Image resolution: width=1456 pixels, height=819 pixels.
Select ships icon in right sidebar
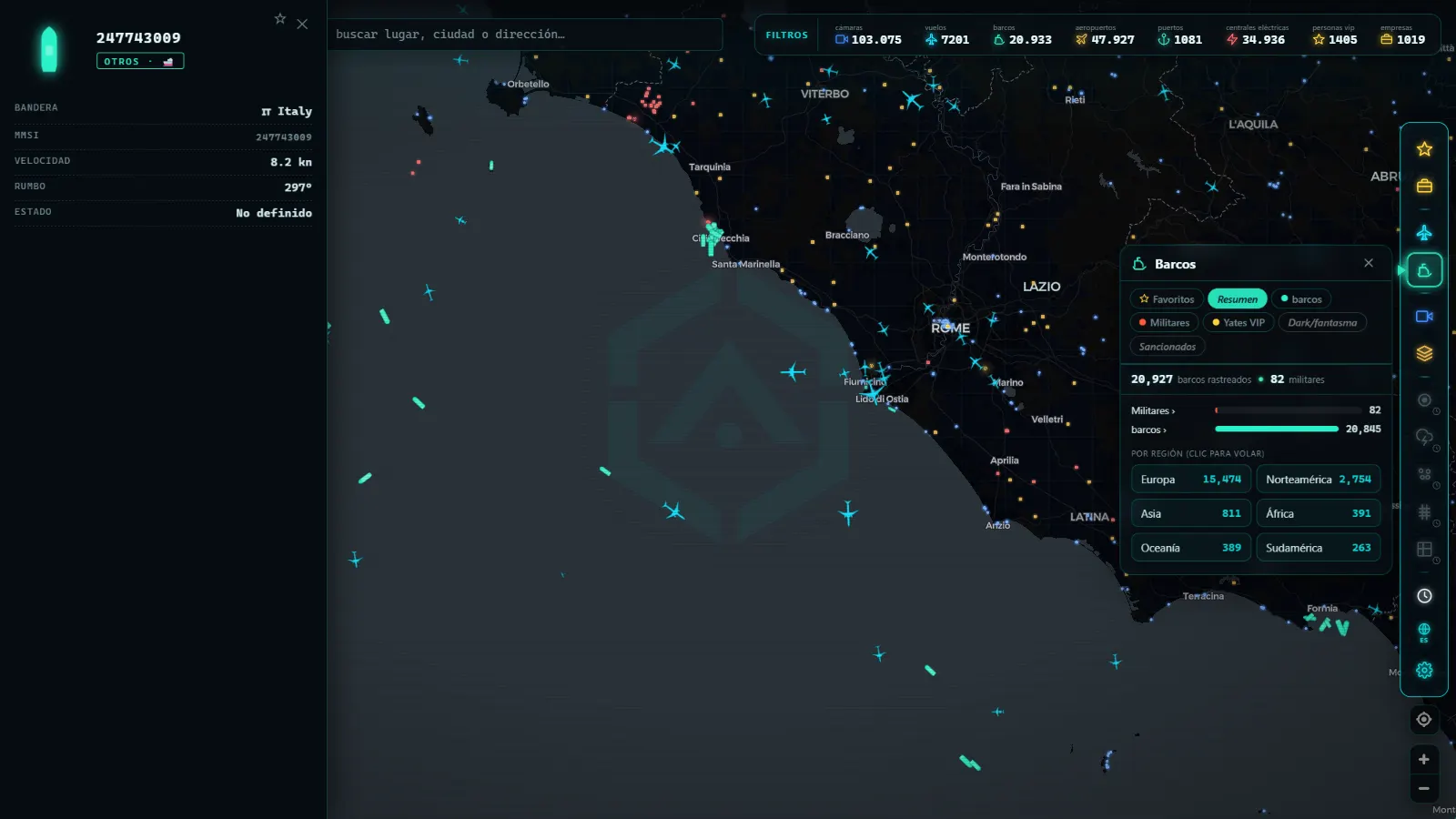click(x=1424, y=270)
